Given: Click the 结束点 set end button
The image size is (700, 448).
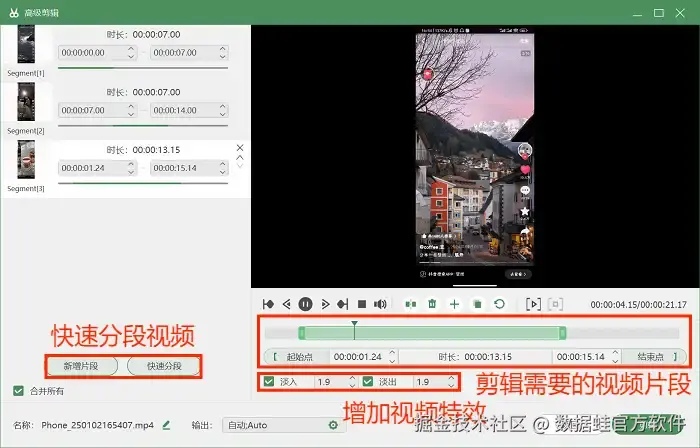Looking at the screenshot, I should click(x=654, y=357).
